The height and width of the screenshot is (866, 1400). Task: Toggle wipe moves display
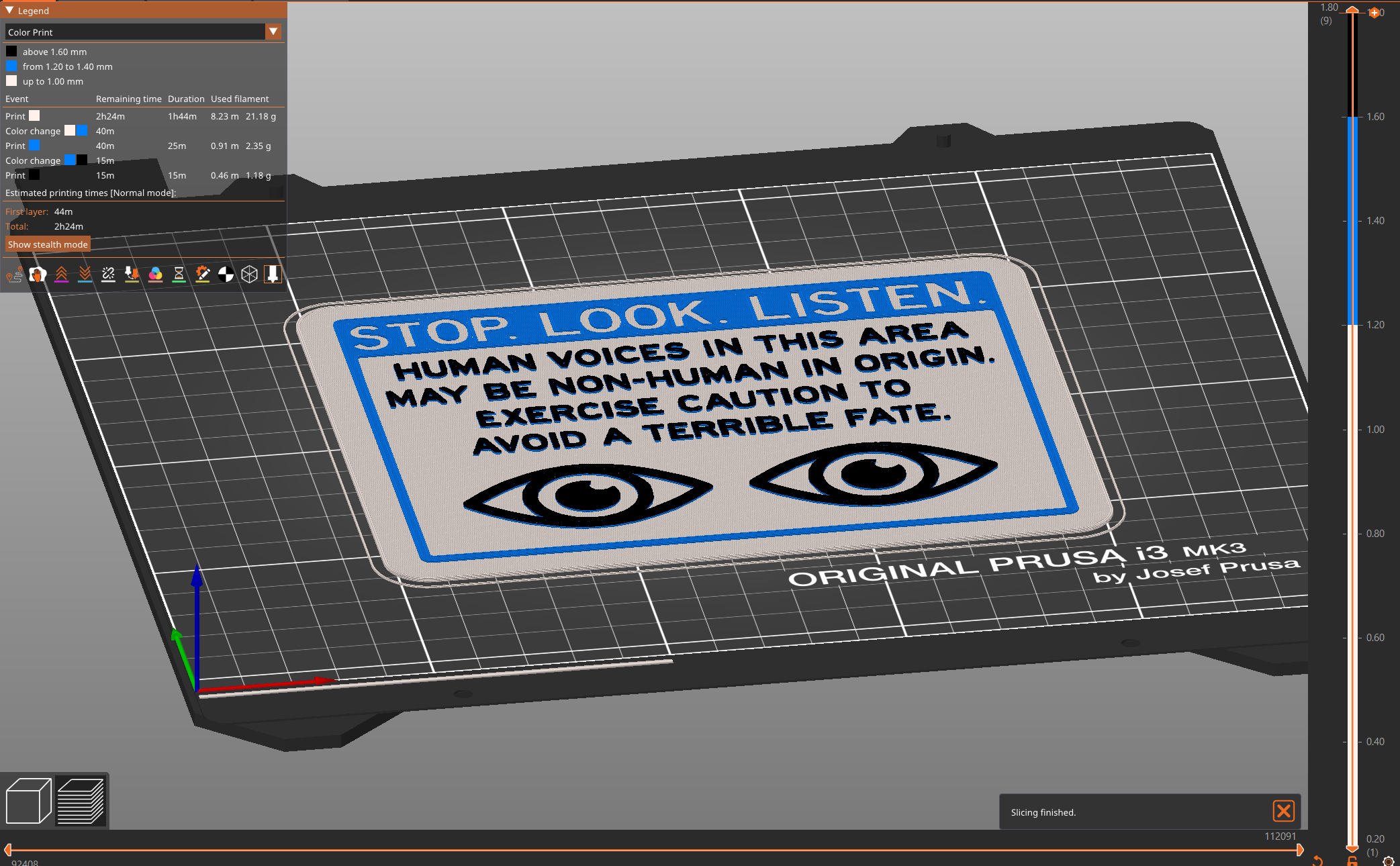pos(38,274)
